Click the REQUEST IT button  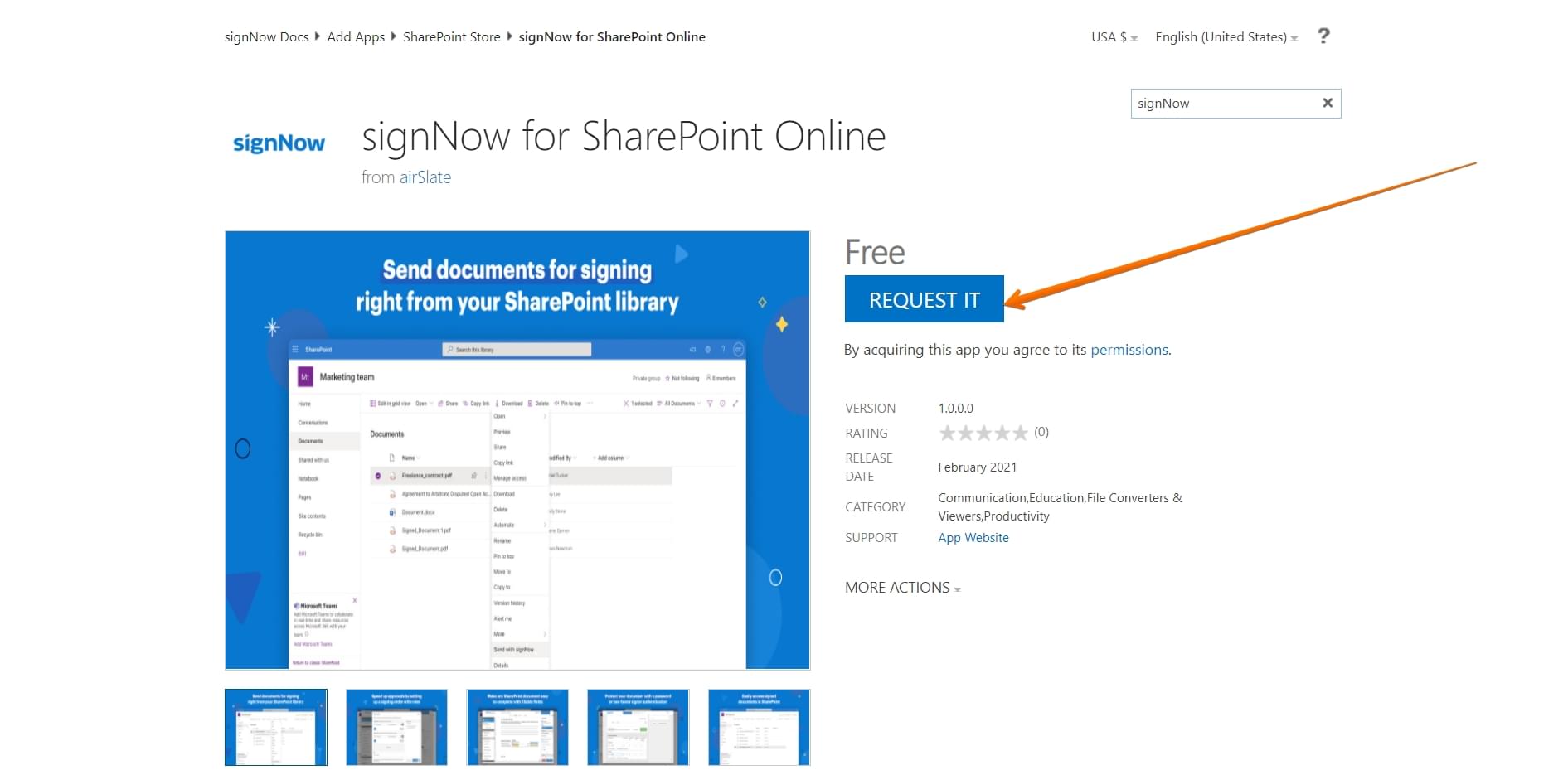coord(925,299)
